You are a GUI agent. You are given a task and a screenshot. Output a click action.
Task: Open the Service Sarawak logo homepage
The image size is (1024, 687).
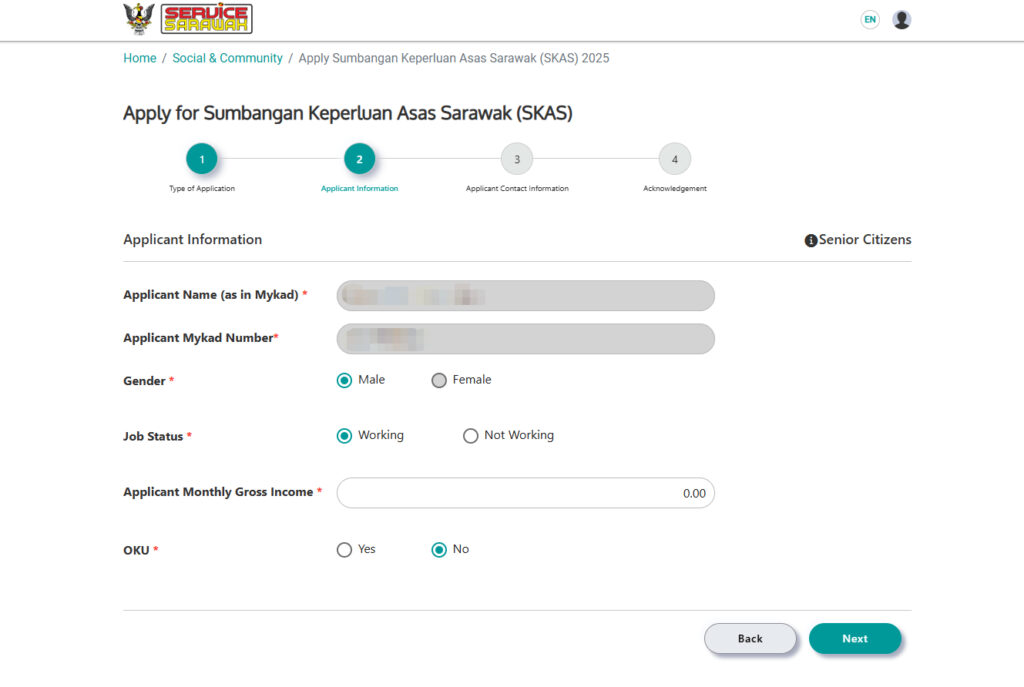[x=206, y=19]
